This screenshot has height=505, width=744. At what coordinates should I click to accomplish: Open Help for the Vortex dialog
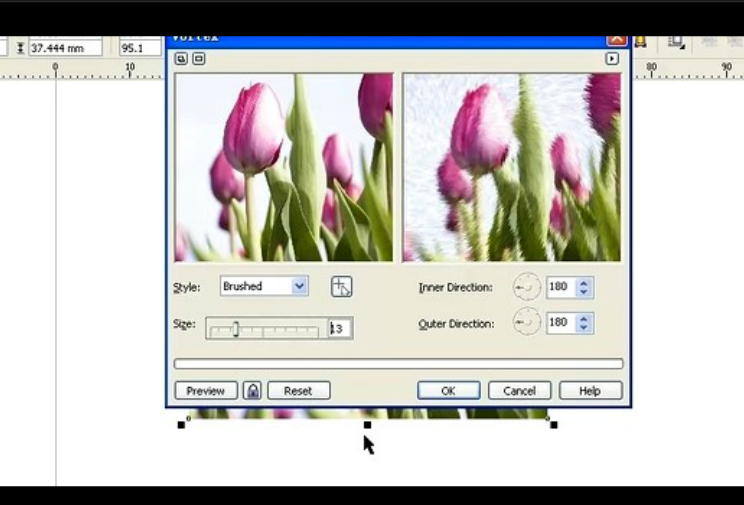point(590,391)
